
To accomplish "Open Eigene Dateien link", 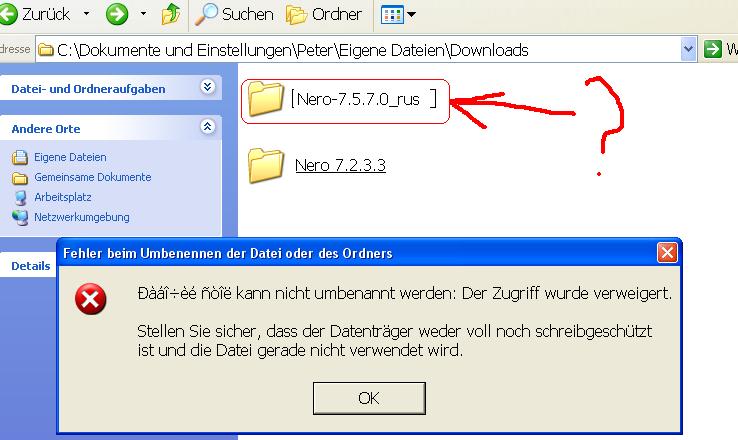I will [70, 157].
